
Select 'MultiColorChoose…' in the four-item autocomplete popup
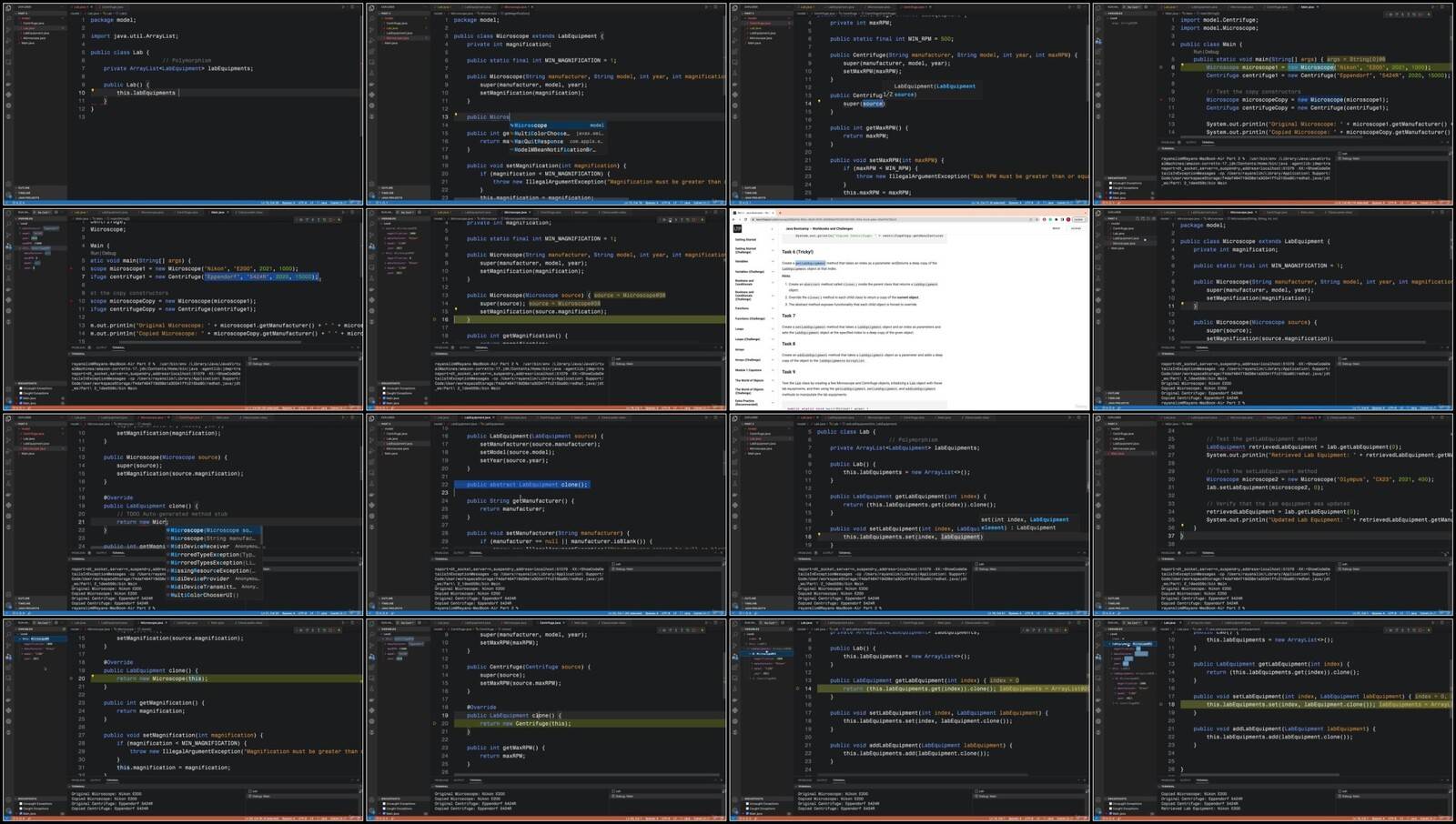point(558,134)
